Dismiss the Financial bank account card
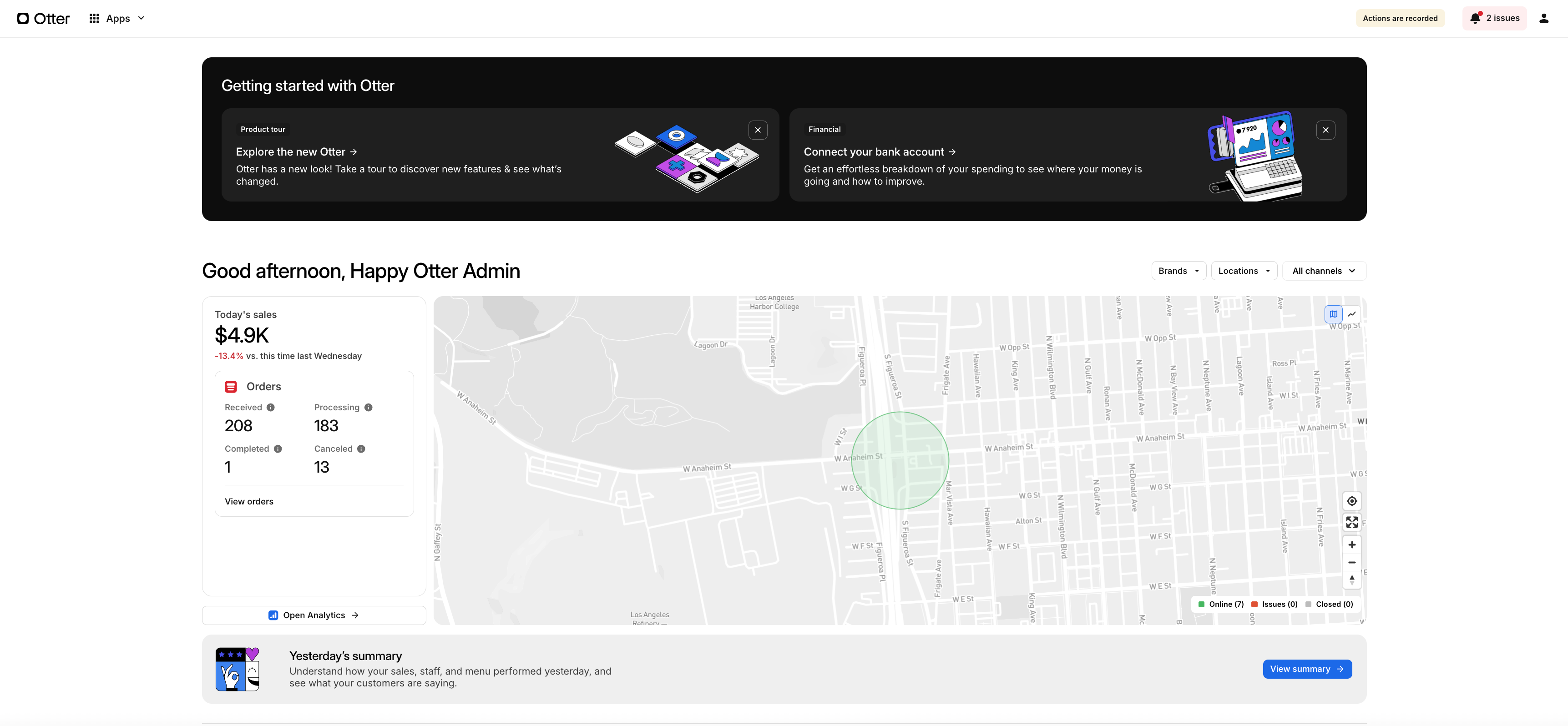This screenshot has width=1568, height=726. [x=1325, y=130]
